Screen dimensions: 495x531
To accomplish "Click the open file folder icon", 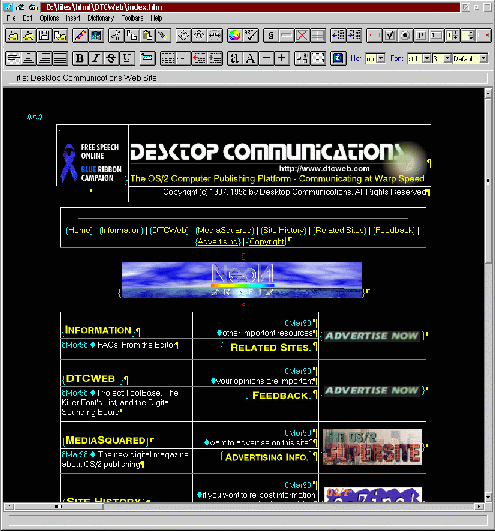I will [x=13, y=35].
